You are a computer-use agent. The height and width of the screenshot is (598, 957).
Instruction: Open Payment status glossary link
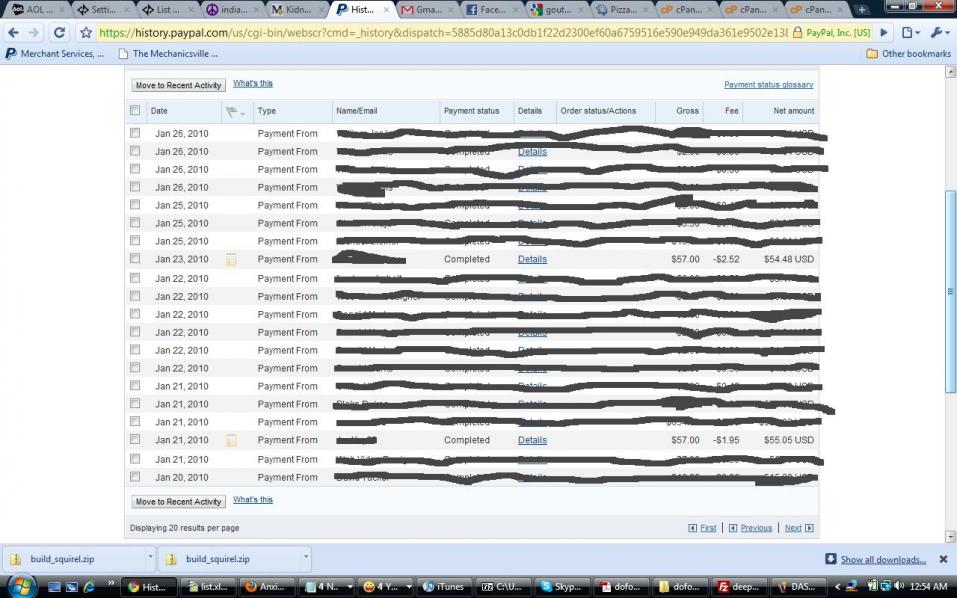(x=768, y=85)
